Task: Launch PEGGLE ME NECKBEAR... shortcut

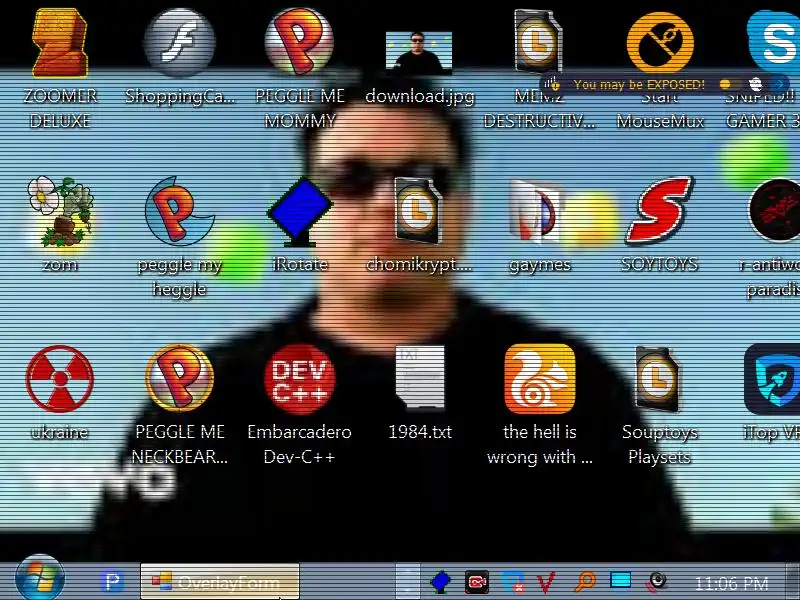Action: (179, 378)
